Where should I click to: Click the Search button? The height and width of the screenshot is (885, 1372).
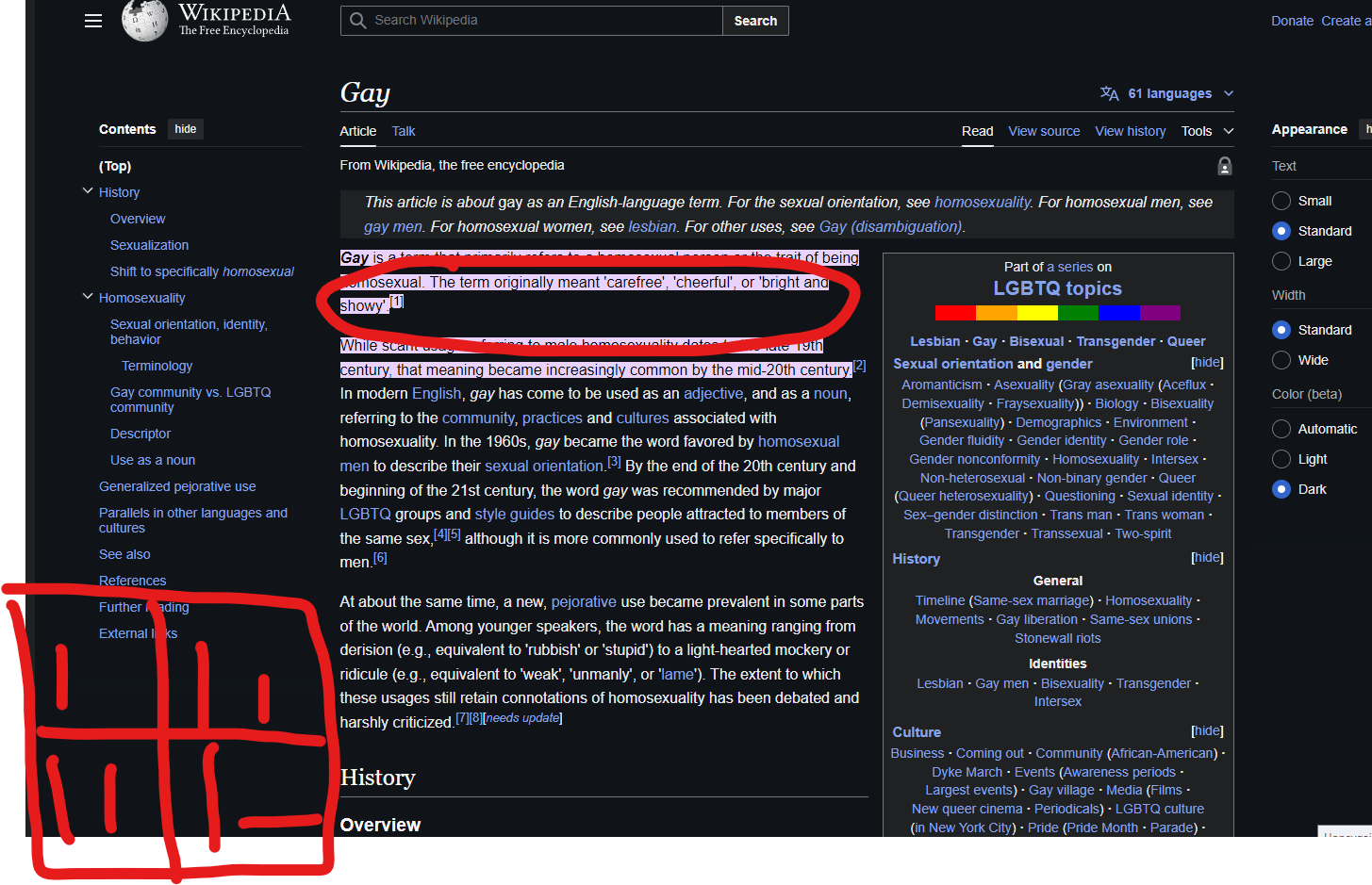tap(755, 21)
